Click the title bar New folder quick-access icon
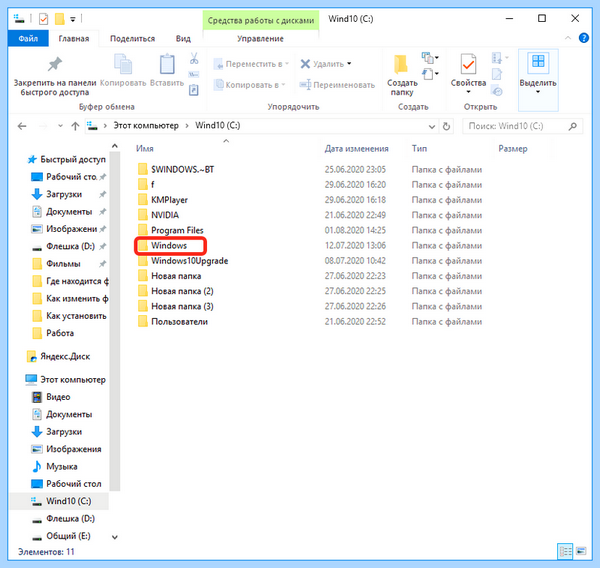 coord(59,19)
